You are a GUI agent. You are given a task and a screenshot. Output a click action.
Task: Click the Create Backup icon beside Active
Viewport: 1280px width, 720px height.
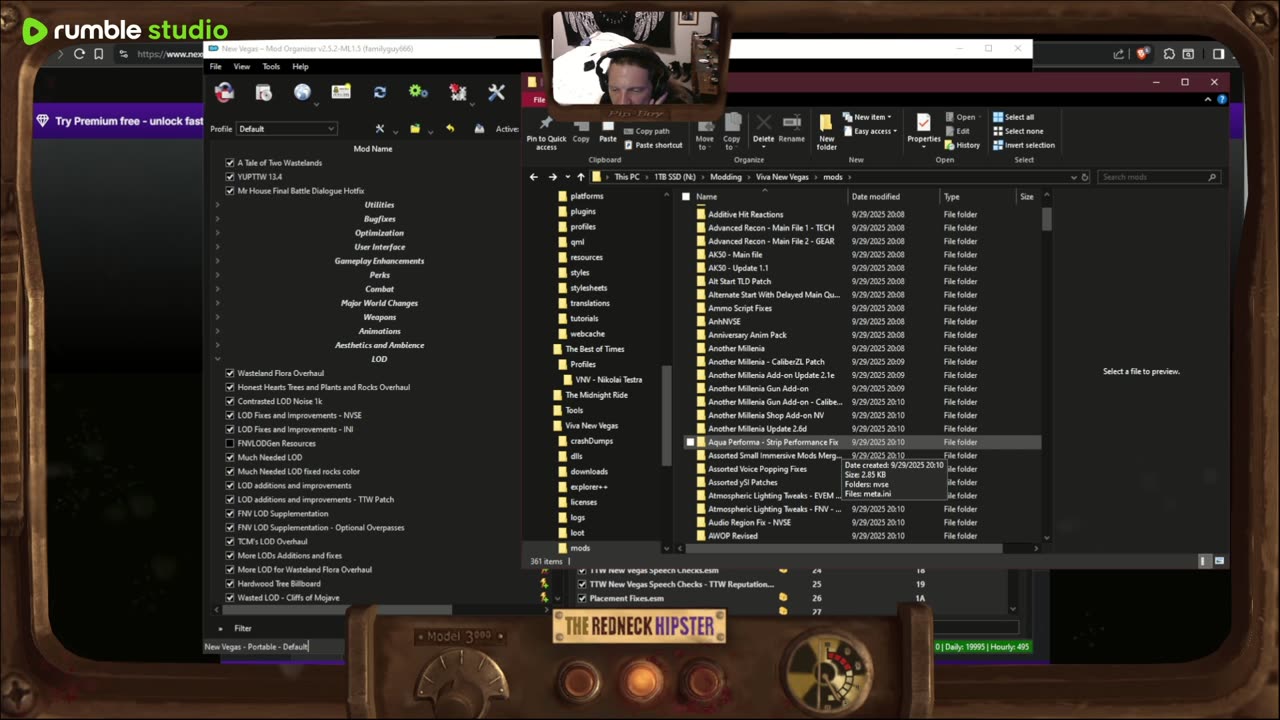tap(479, 129)
